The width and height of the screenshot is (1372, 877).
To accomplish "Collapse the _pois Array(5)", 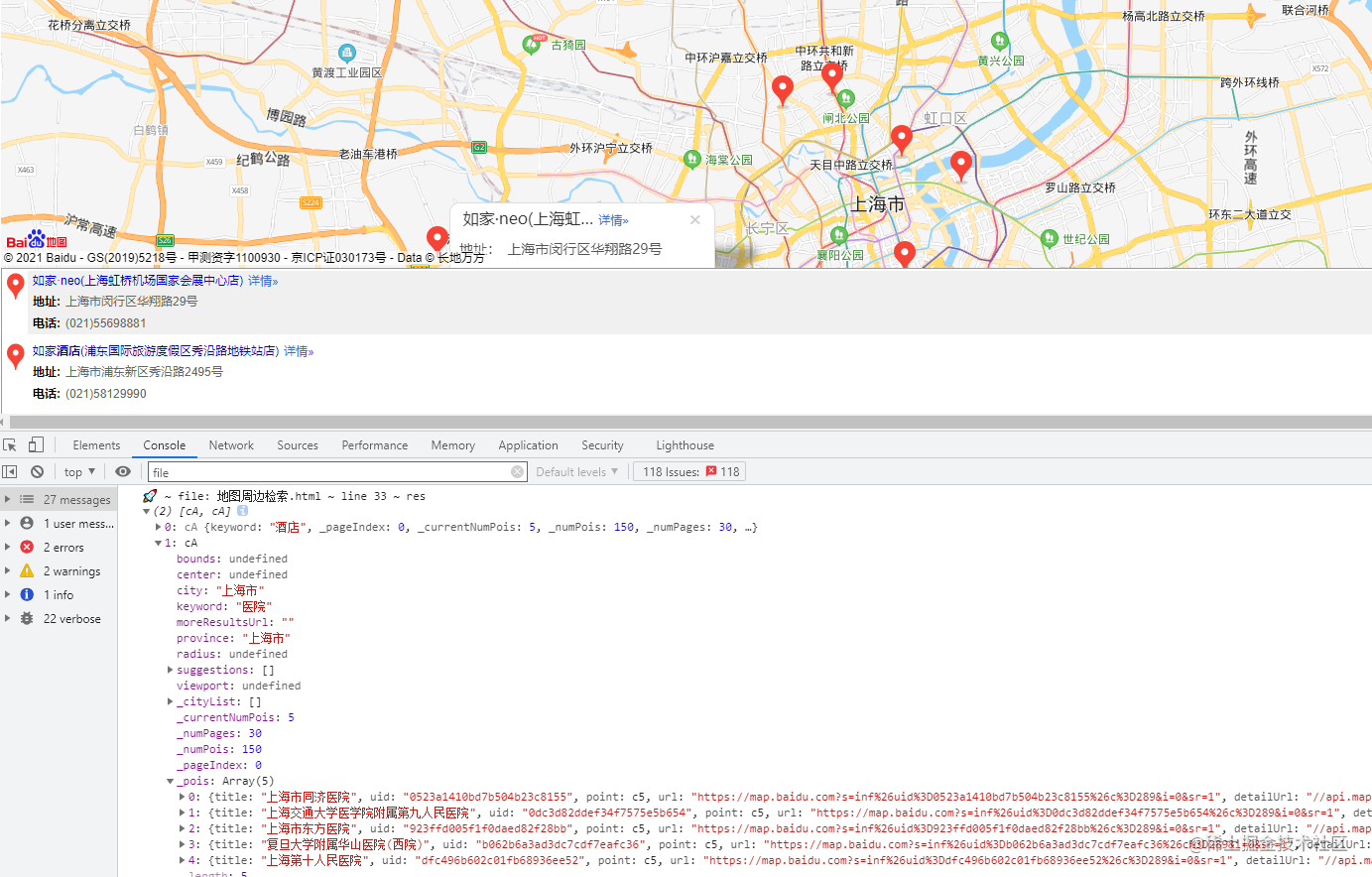I will point(171,782).
